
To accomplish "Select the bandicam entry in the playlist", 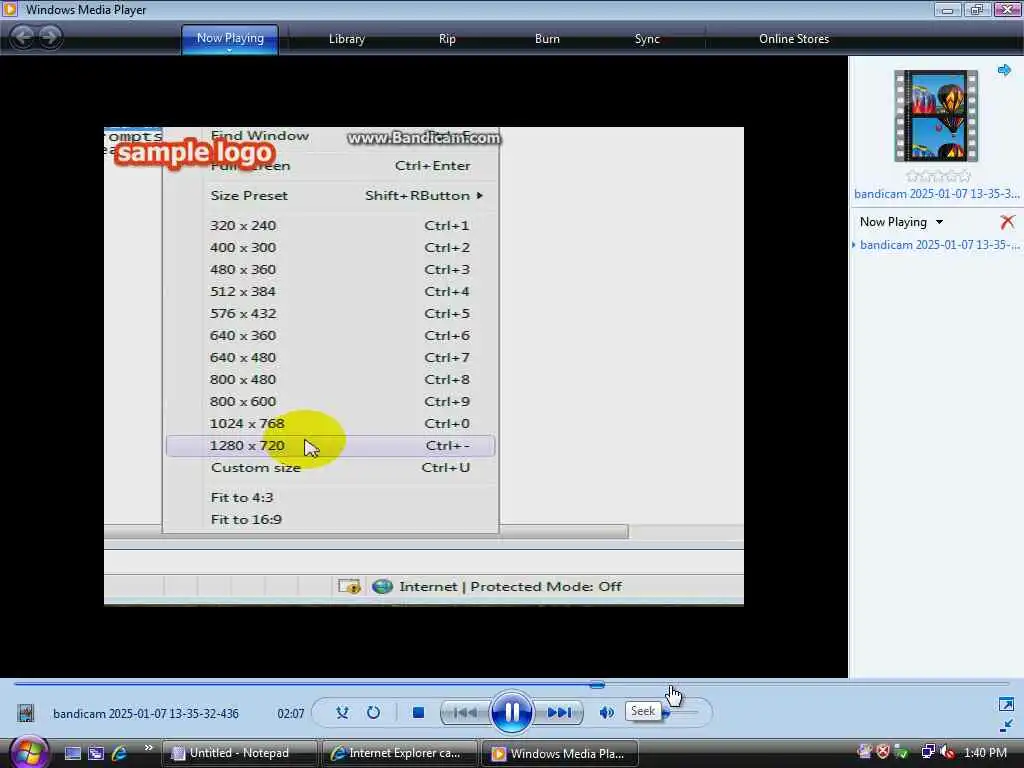I will coord(939,245).
